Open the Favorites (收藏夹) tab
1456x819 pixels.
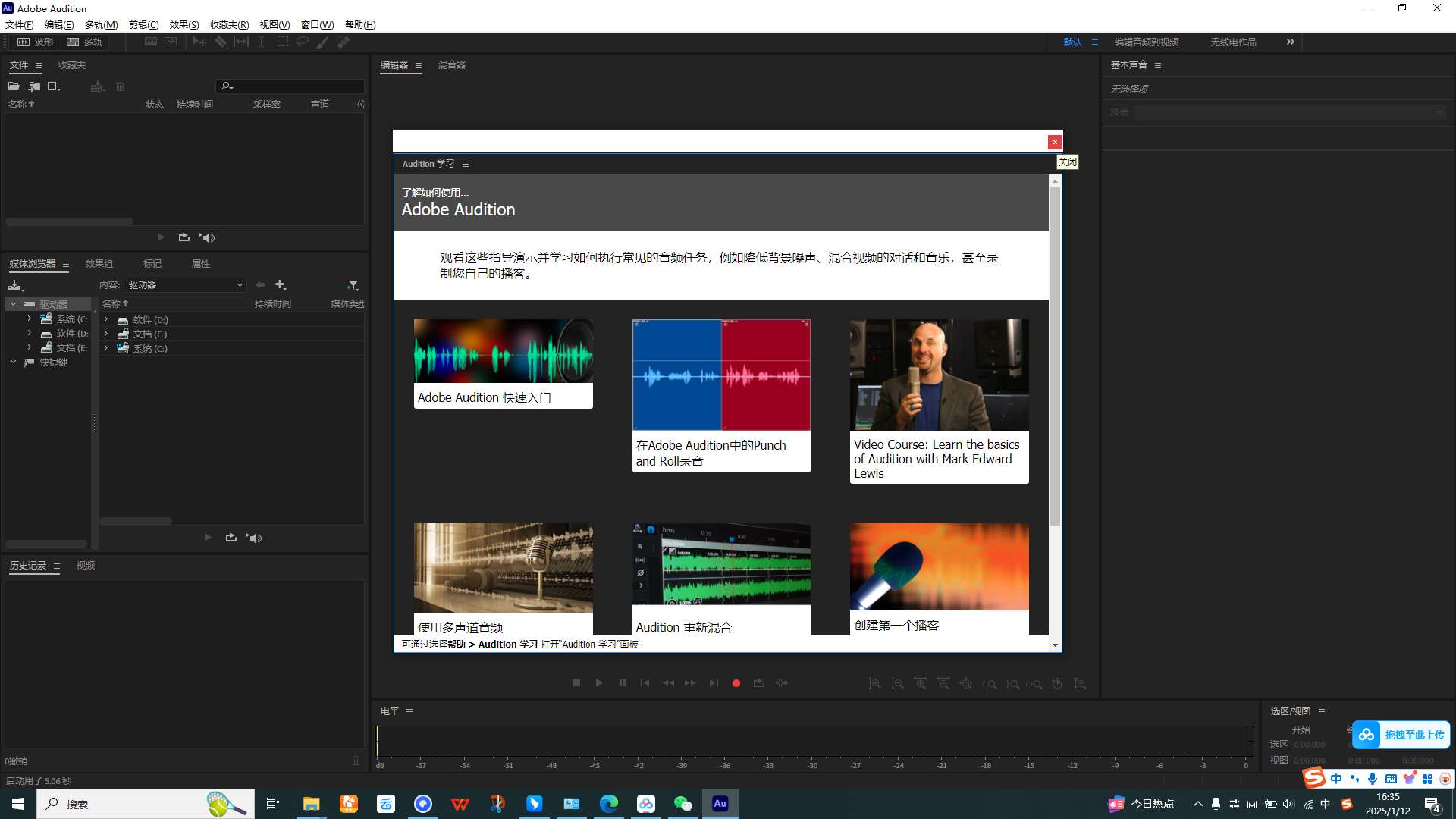click(72, 65)
